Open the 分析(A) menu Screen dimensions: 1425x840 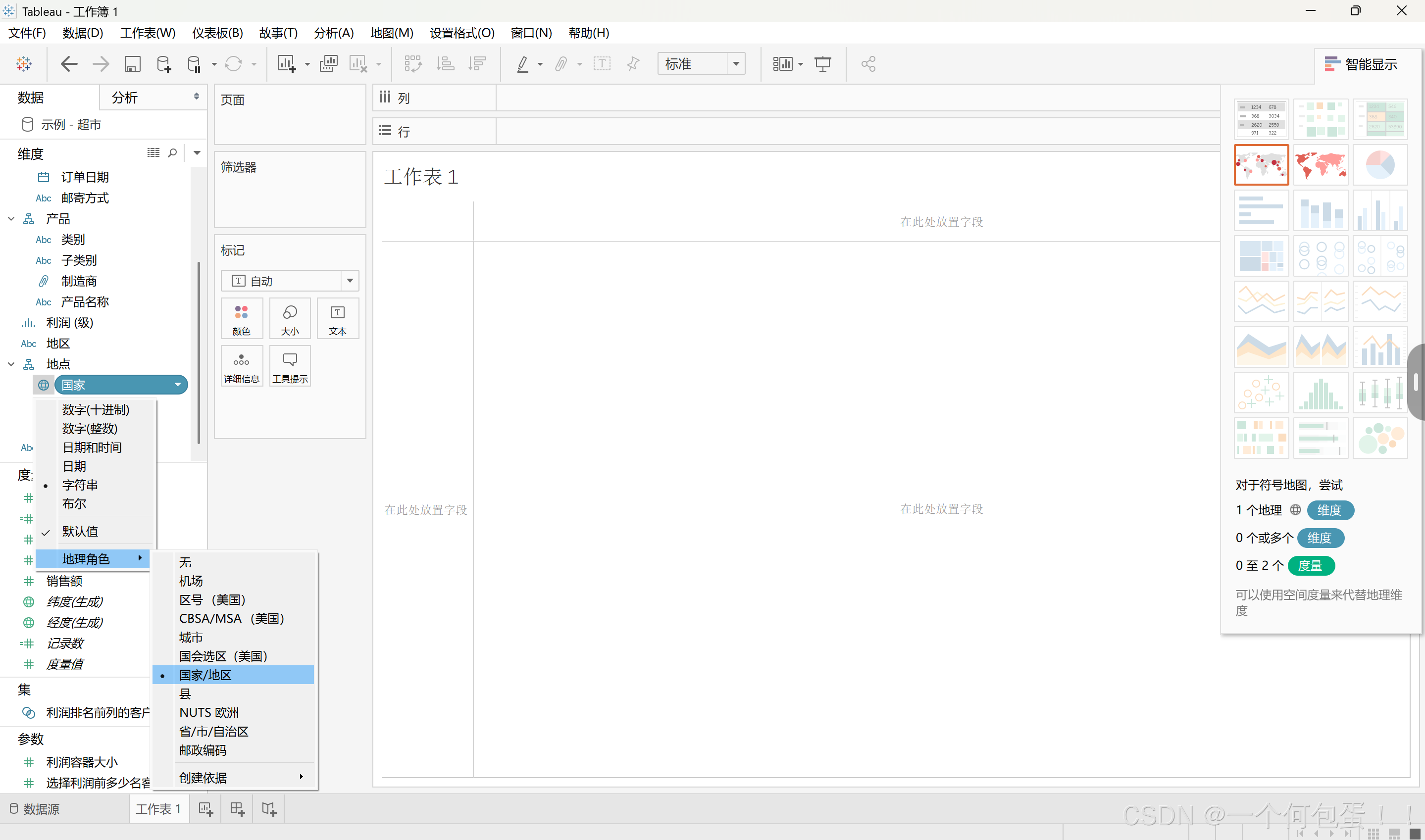tap(333, 33)
